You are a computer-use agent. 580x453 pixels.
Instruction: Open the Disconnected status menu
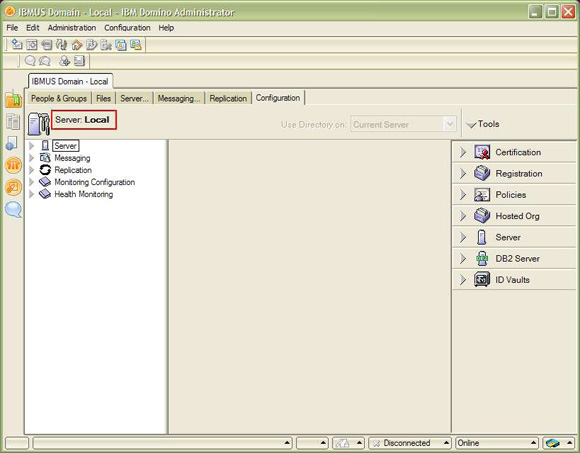[x=410, y=443]
